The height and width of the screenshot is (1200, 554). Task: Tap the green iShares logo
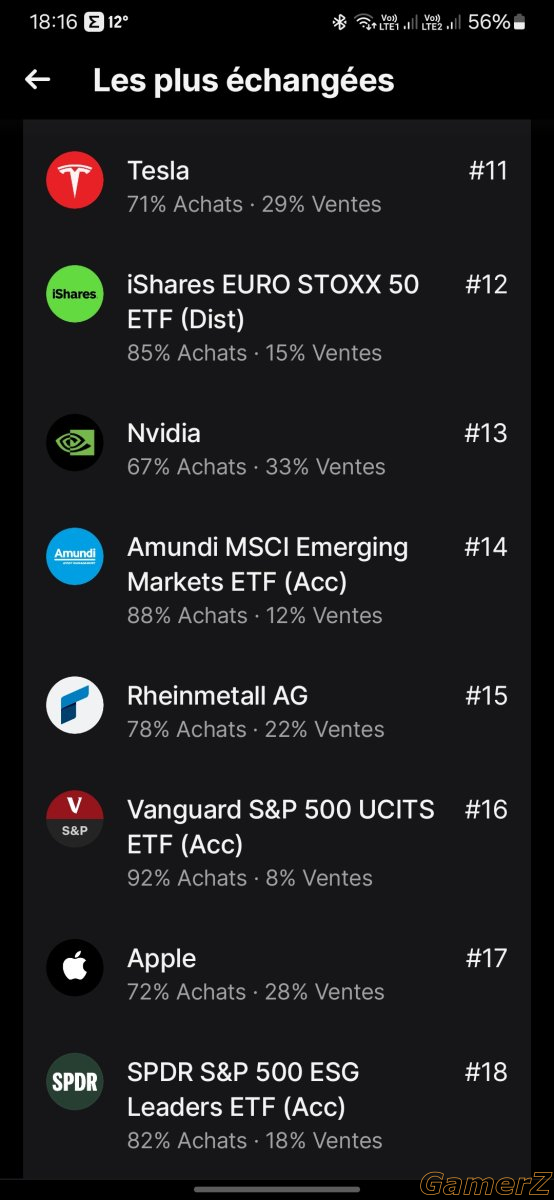(75, 293)
